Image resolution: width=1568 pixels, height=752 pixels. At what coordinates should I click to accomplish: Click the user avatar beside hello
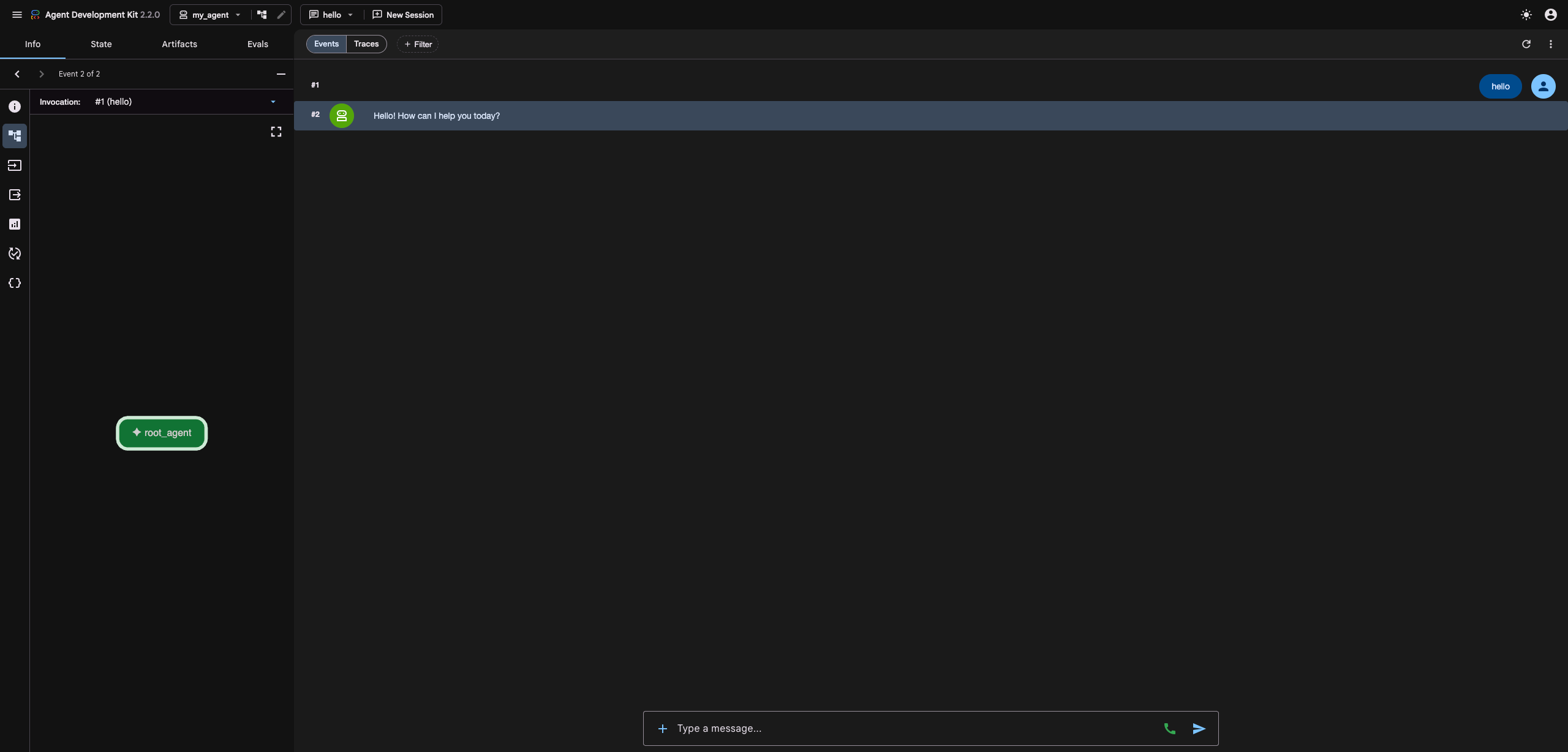(1543, 86)
